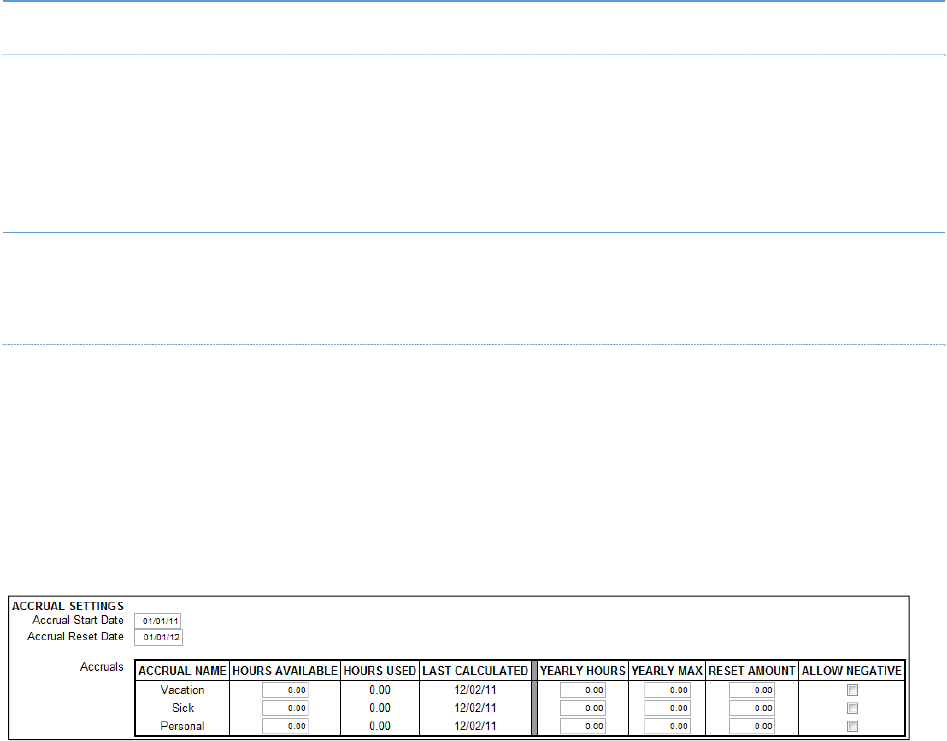Click the LAST CALCULATED column header
This screenshot has height=741, width=947.
coord(475,671)
